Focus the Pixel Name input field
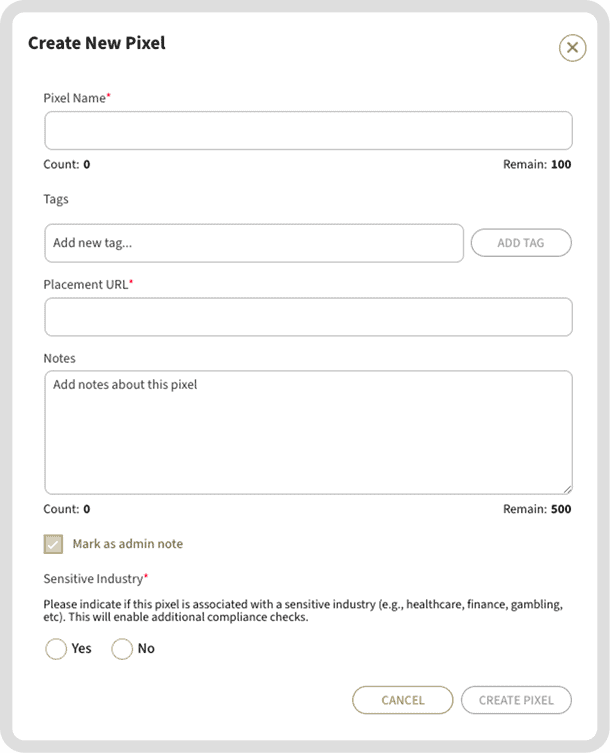 tap(308, 131)
